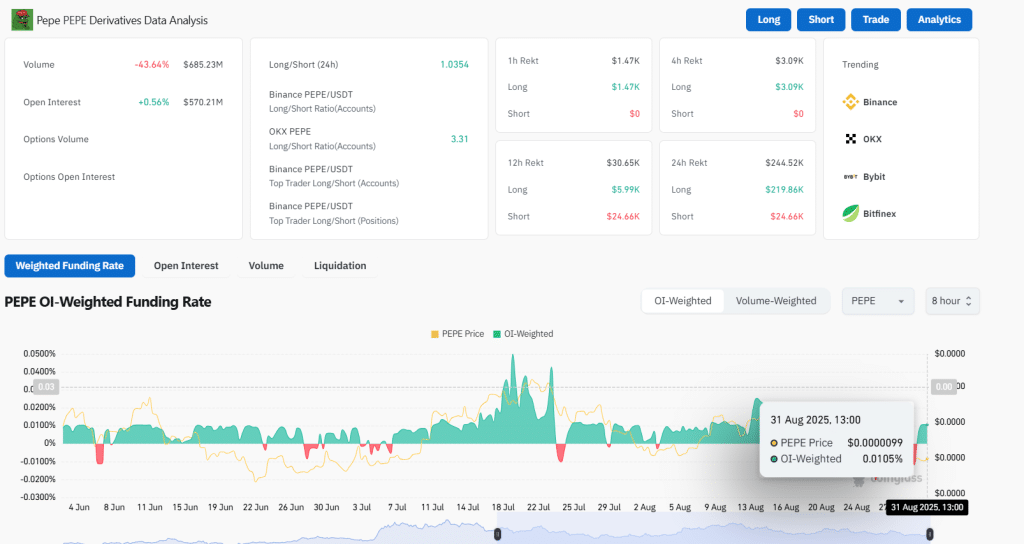The height and width of the screenshot is (544, 1024).
Task: Click the right handle of chart range slider
Action: point(930,535)
